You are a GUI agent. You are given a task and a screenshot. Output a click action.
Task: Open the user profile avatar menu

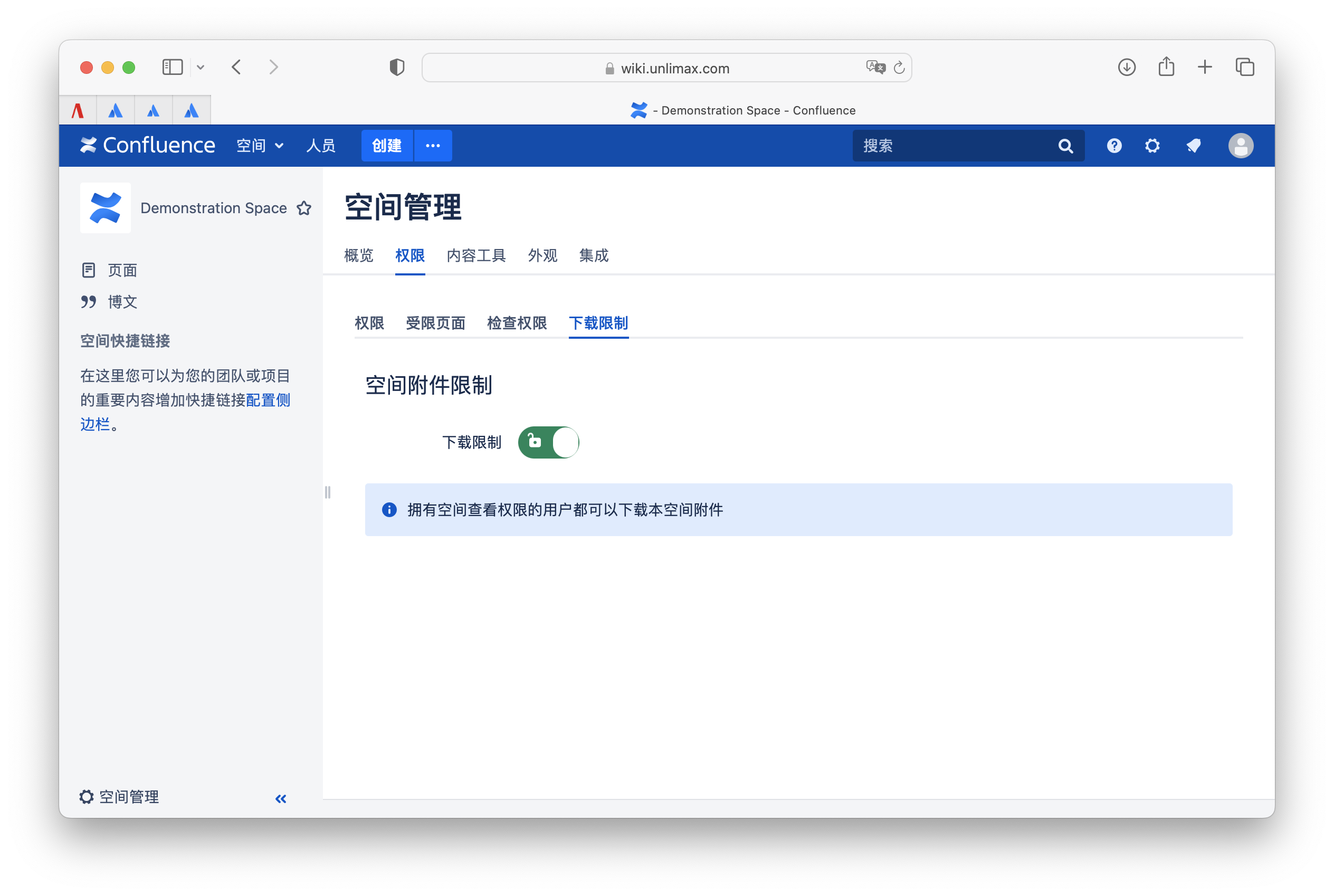tap(1240, 146)
